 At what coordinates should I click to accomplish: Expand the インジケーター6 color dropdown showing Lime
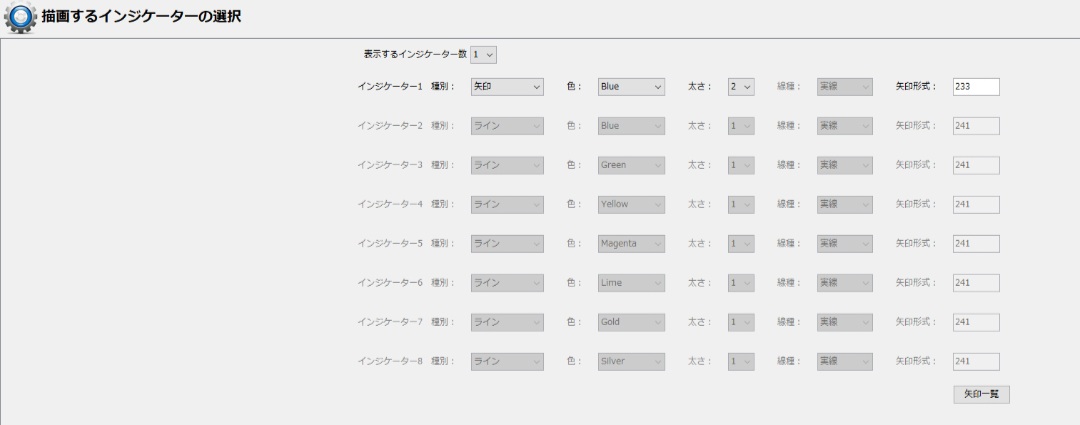(x=631, y=283)
